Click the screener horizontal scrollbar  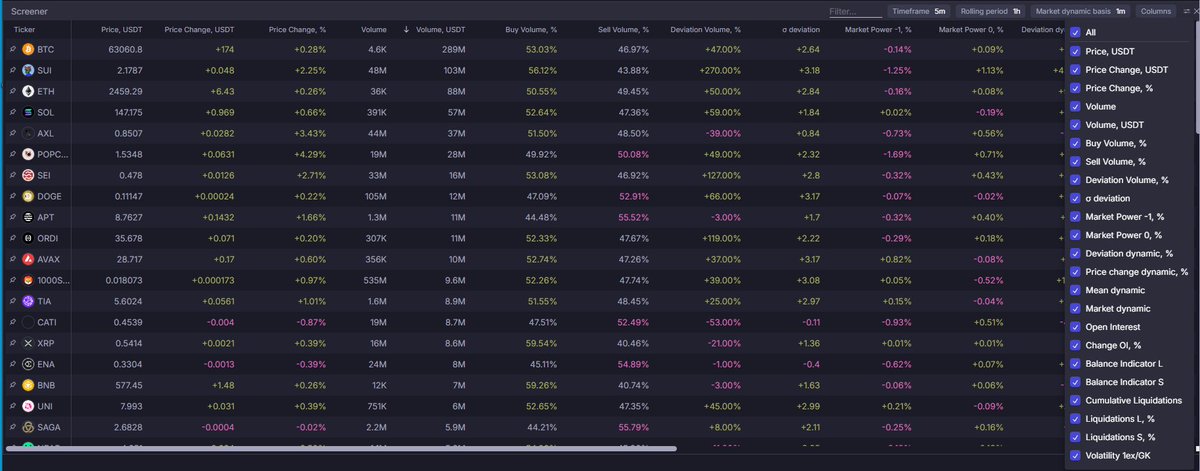[343, 450]
